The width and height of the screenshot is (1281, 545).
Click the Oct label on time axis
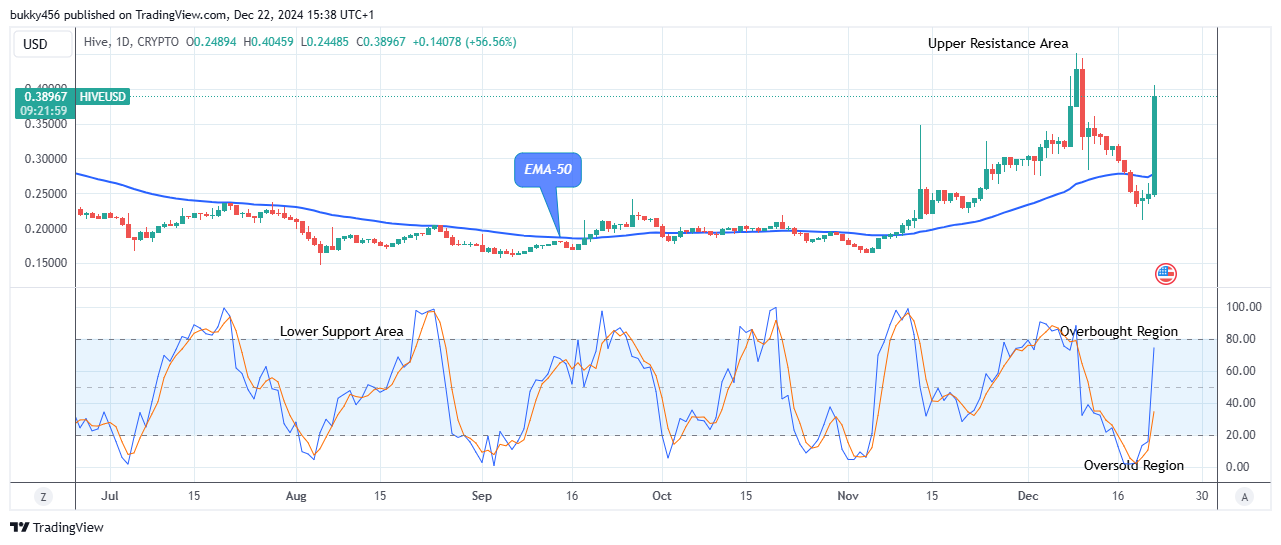click(x=660, y=496)
